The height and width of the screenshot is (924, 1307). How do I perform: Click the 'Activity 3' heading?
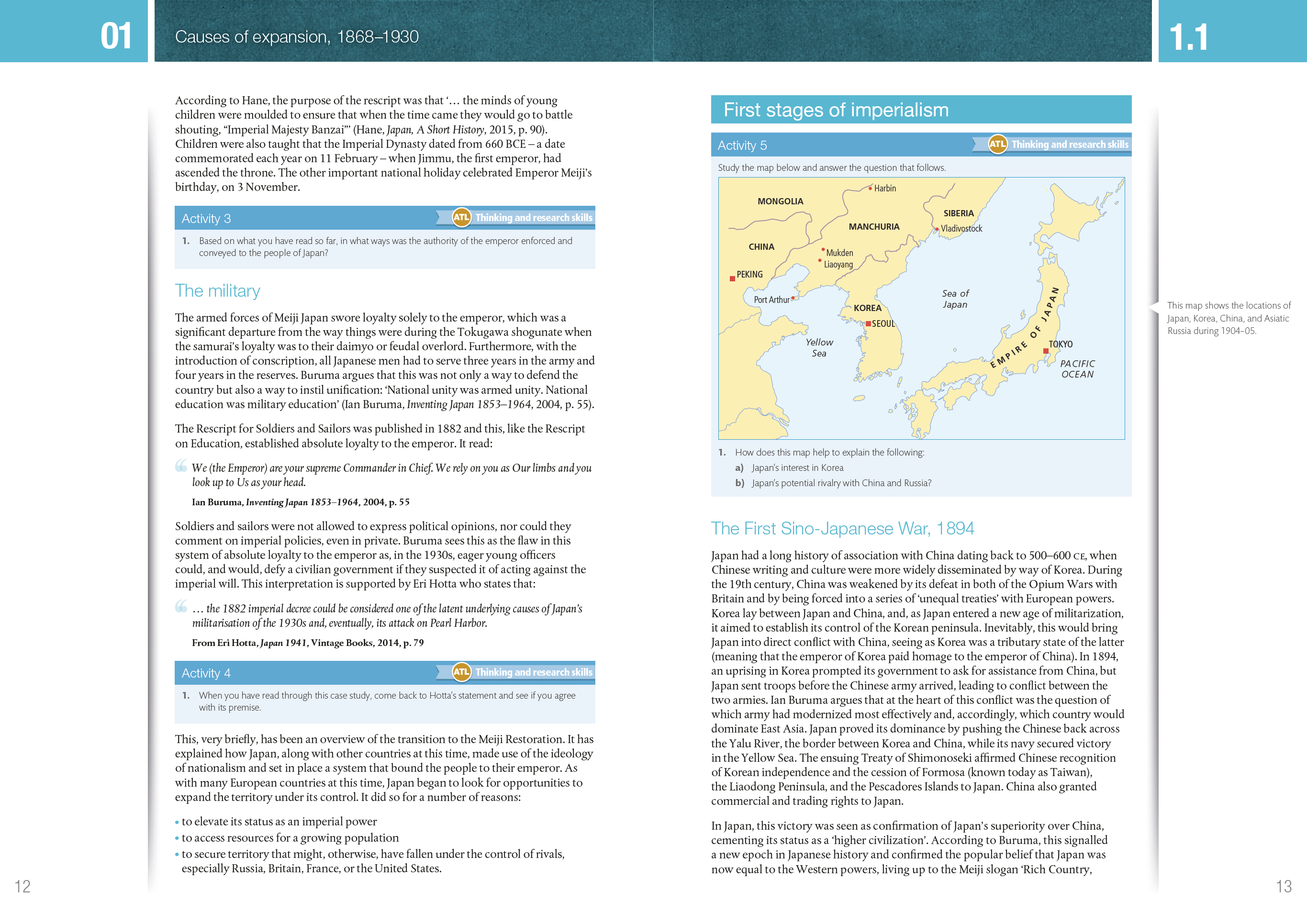(x=206, y=219)
